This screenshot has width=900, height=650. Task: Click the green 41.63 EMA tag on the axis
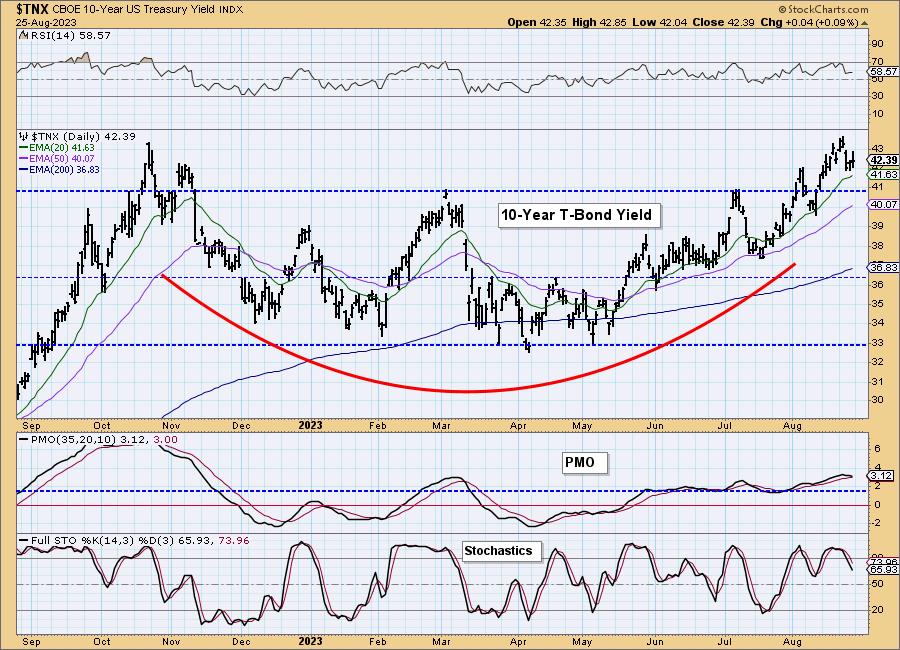(x=884, y=175)
